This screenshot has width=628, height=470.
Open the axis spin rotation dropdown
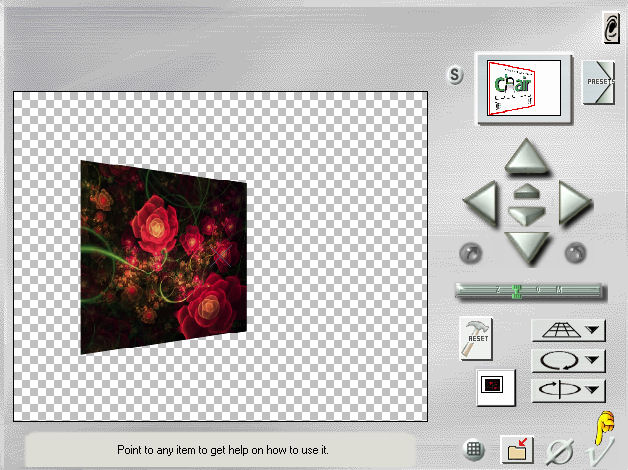click(568, 390)
